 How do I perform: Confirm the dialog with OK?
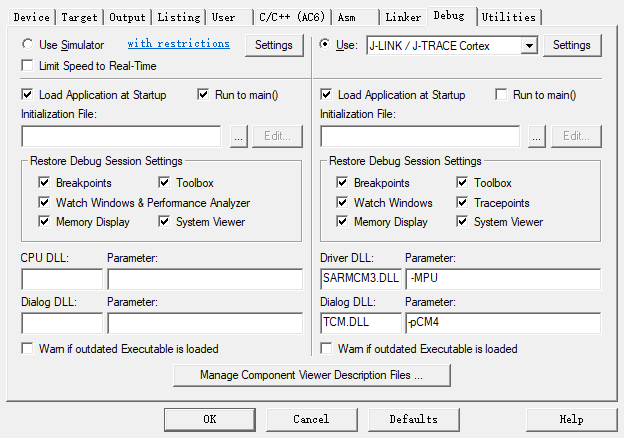(x=209, y=419)
